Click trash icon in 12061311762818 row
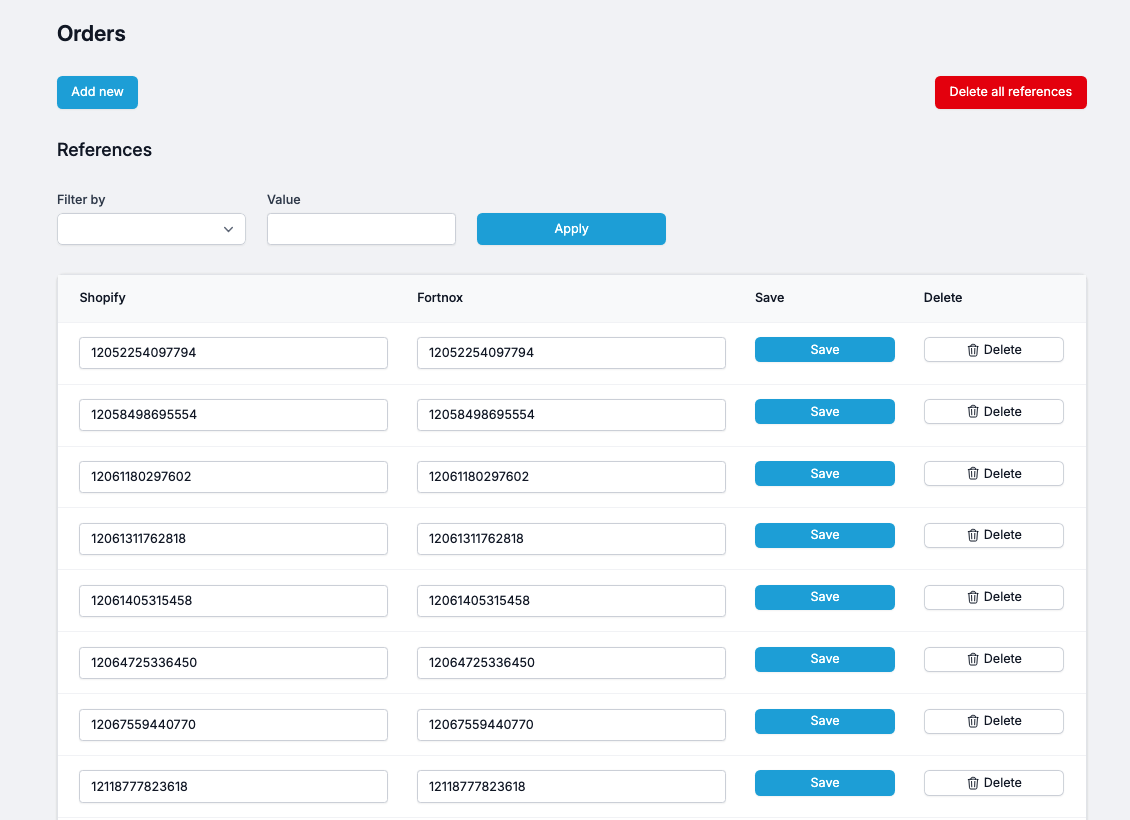 [972, 535]
